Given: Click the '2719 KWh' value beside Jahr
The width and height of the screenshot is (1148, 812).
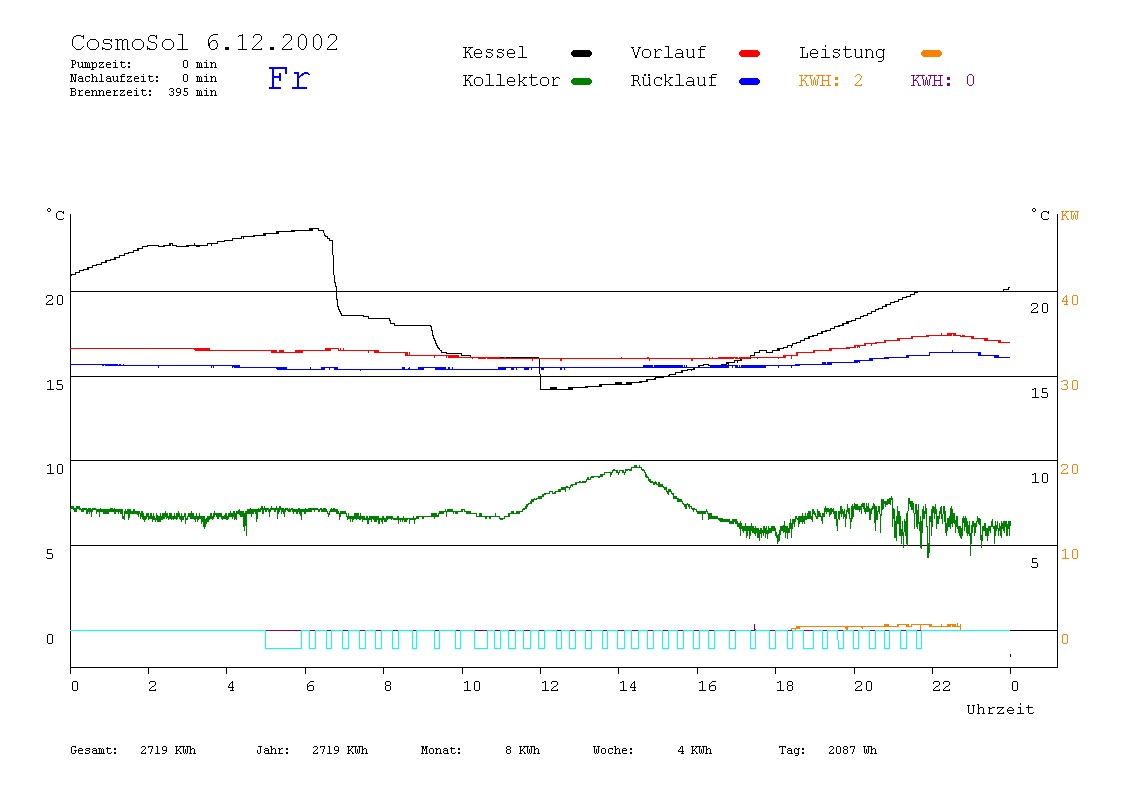Looking at the screenshot, I should [340, 750].
